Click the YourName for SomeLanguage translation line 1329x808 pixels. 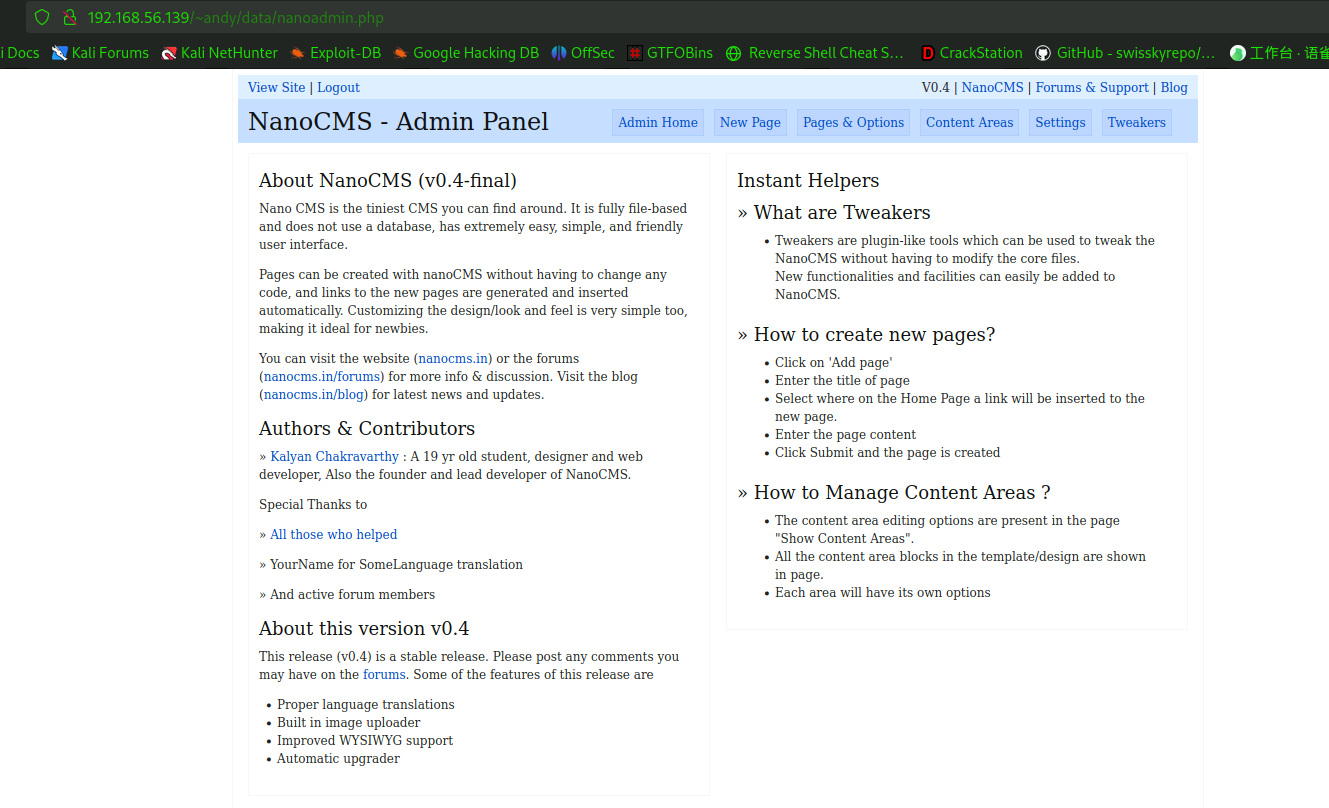[391, 564]
